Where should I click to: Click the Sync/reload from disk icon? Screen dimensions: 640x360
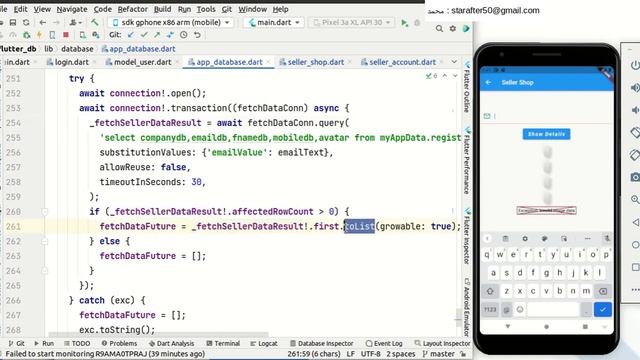(26, 22)
